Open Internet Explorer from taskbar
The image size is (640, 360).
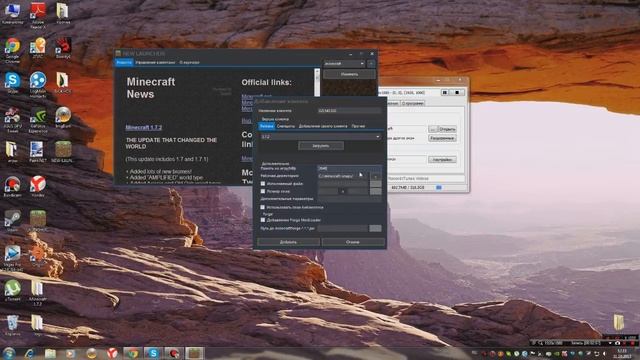coord(29,353)
